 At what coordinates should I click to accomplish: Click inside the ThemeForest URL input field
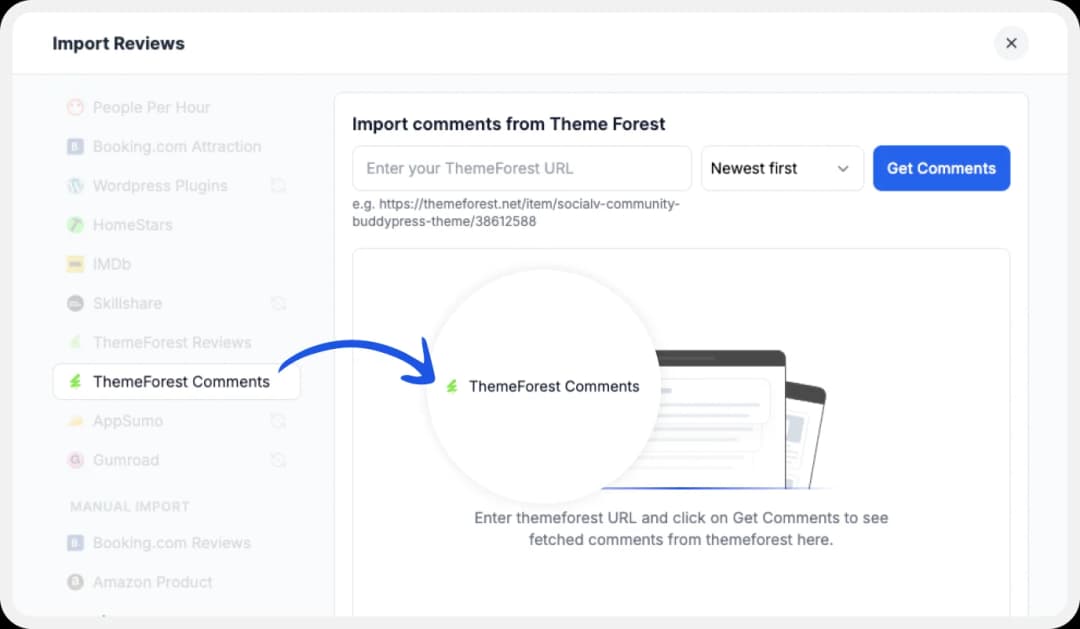point(521,168)
